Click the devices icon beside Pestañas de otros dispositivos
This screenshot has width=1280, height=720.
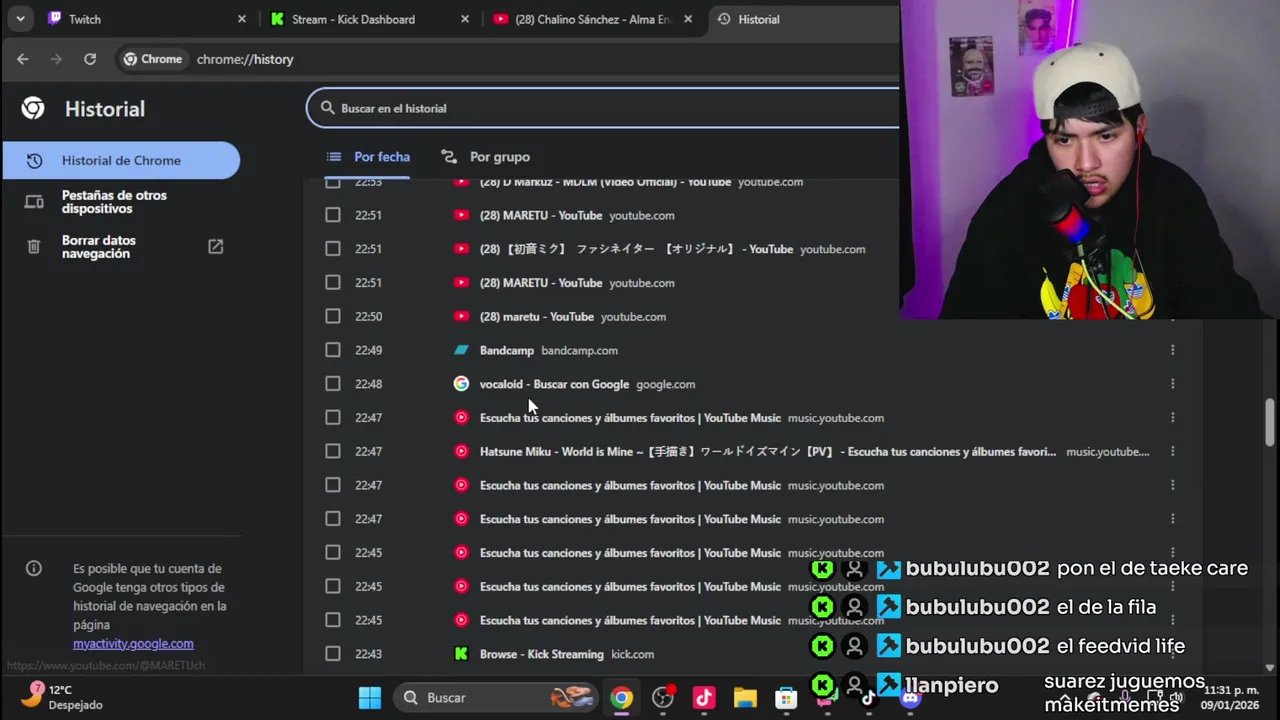[x=34, y=202]
